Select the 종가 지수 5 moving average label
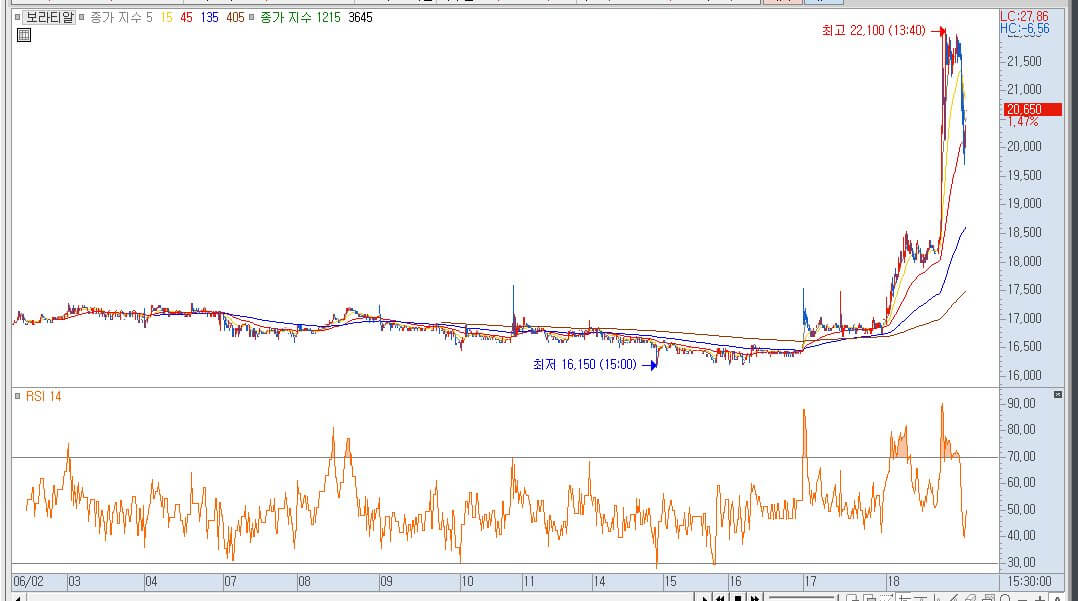 click(x=121, y=17)
